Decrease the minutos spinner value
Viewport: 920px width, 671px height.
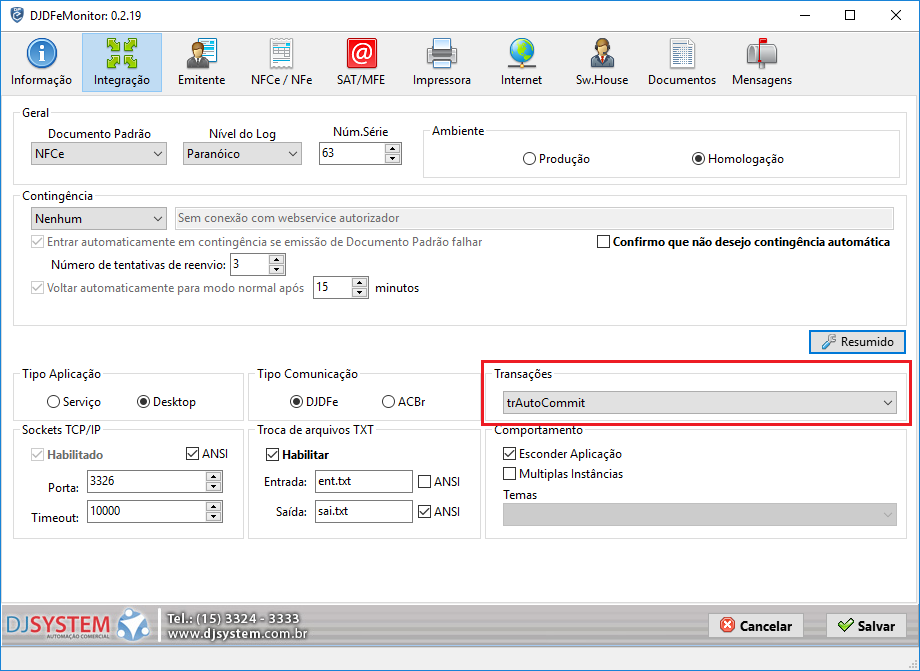tap(359, 292)
